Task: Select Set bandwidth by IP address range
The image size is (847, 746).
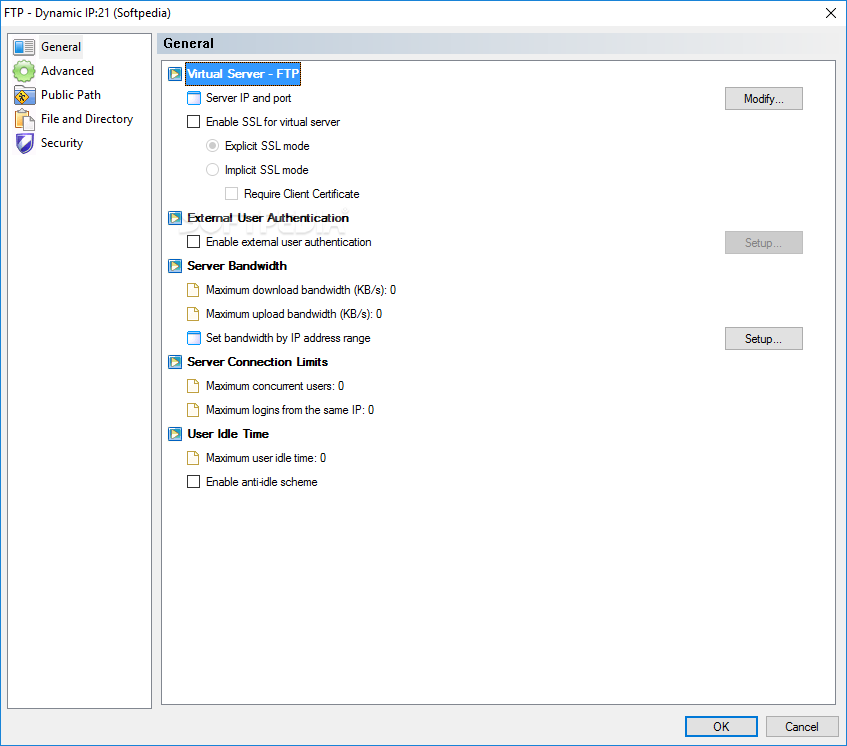Action: pos(288,338)
